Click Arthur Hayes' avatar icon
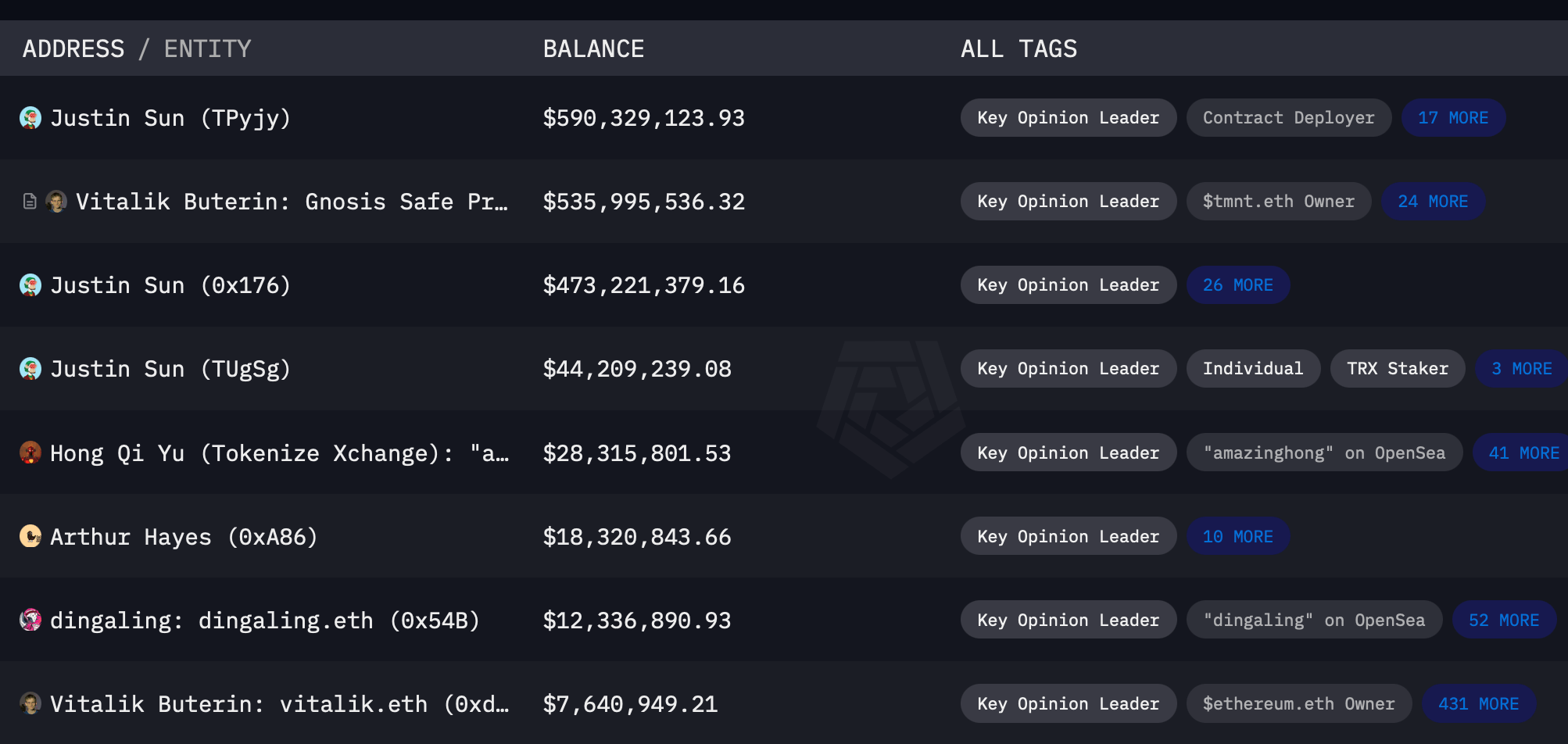1568x744 pixels. point(30,536)
